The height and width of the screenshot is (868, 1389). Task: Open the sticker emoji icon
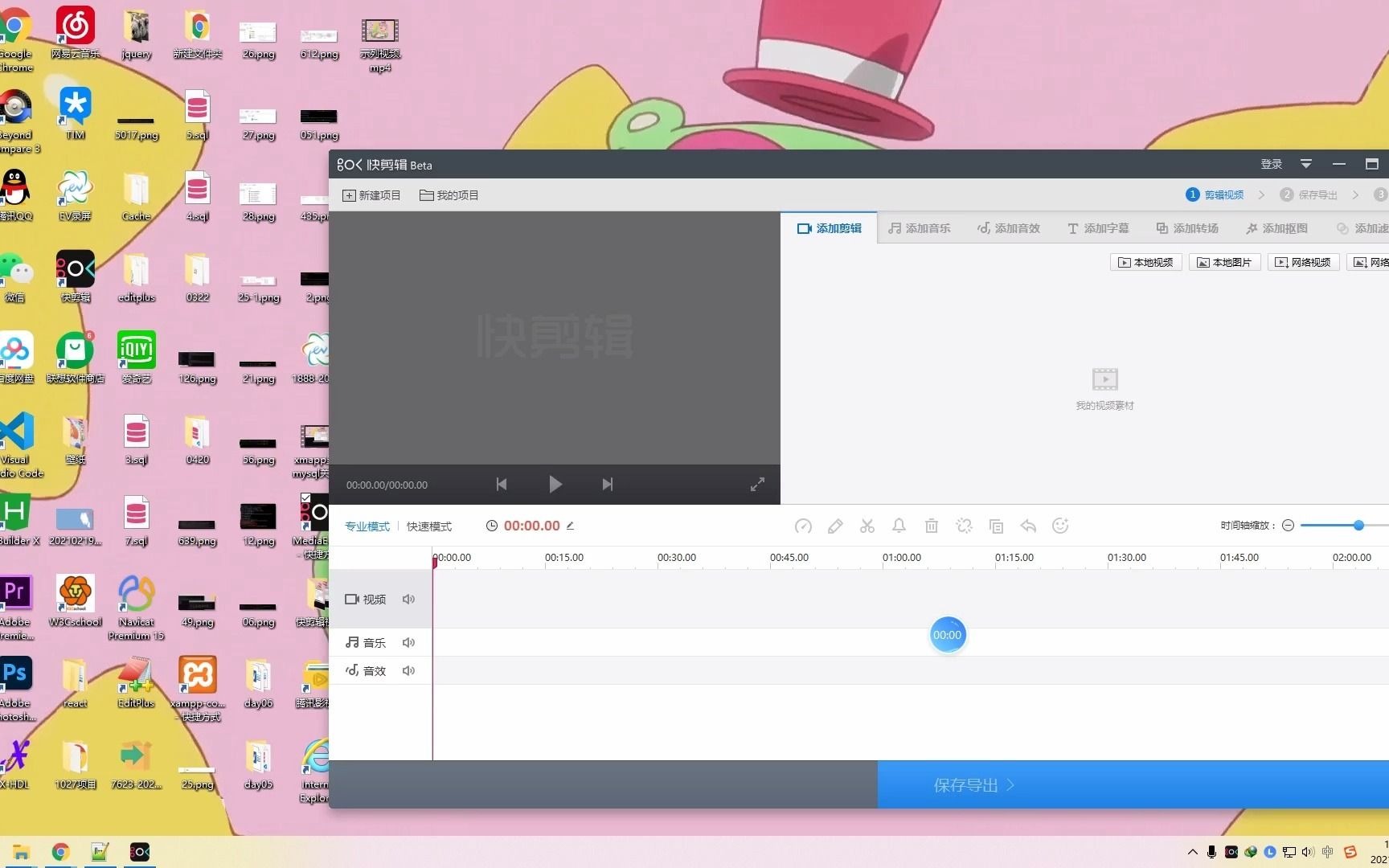(x=1060, y=526)
